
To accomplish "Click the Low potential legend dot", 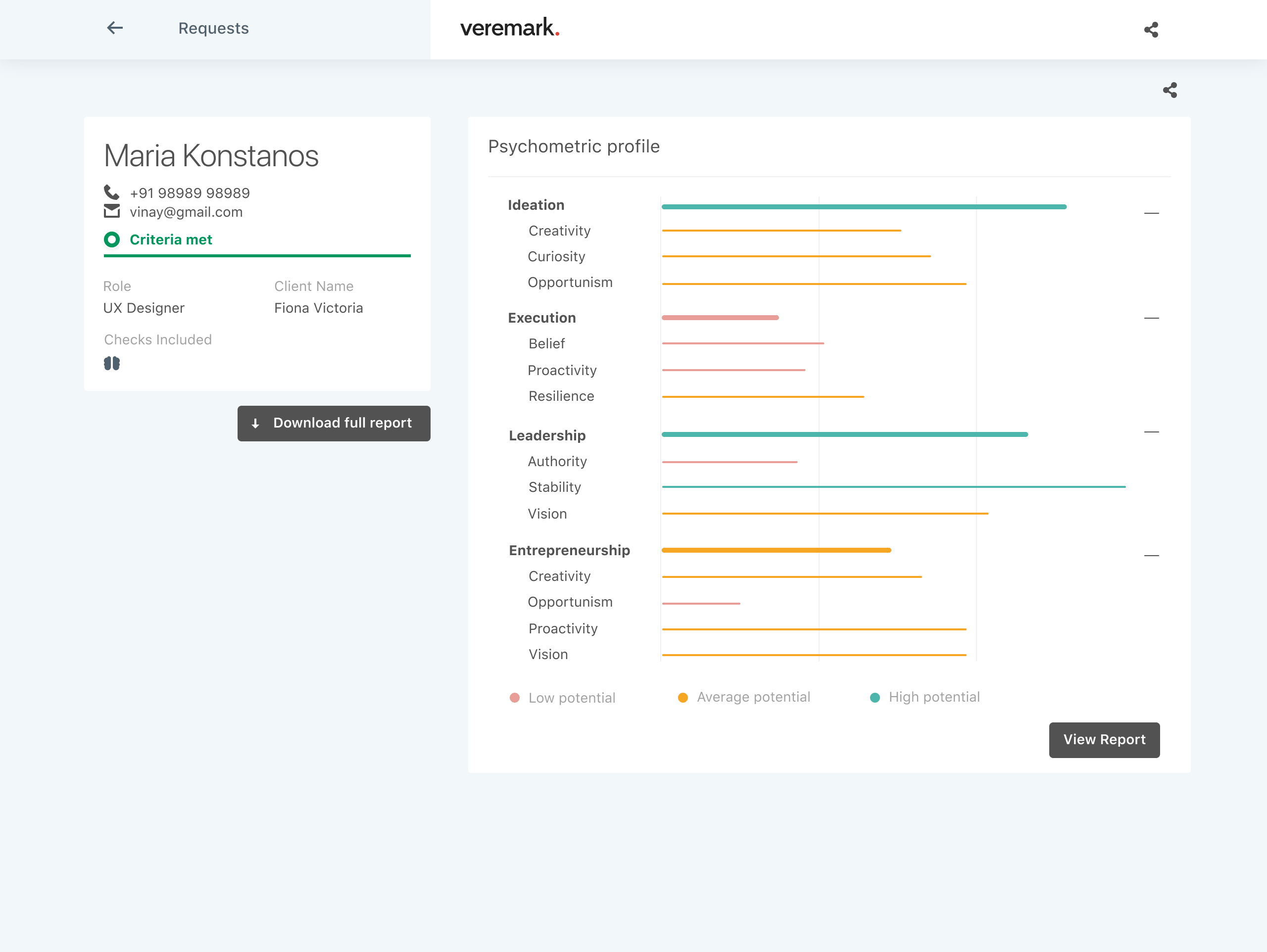I will pyautogui.click(x=514, y=698).
